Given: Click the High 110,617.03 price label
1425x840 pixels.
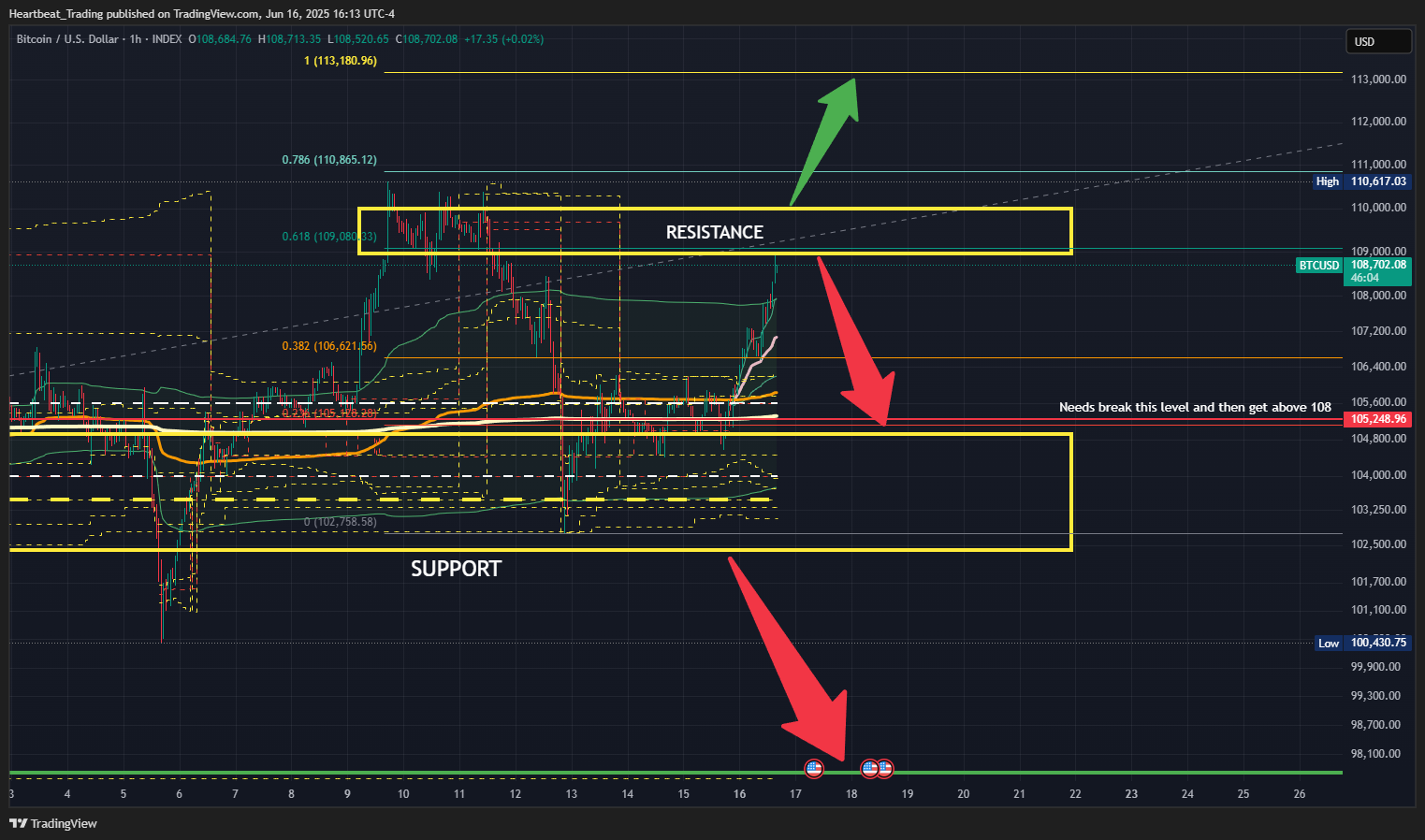Looking at the screenshot, I should pos(1361,181).
